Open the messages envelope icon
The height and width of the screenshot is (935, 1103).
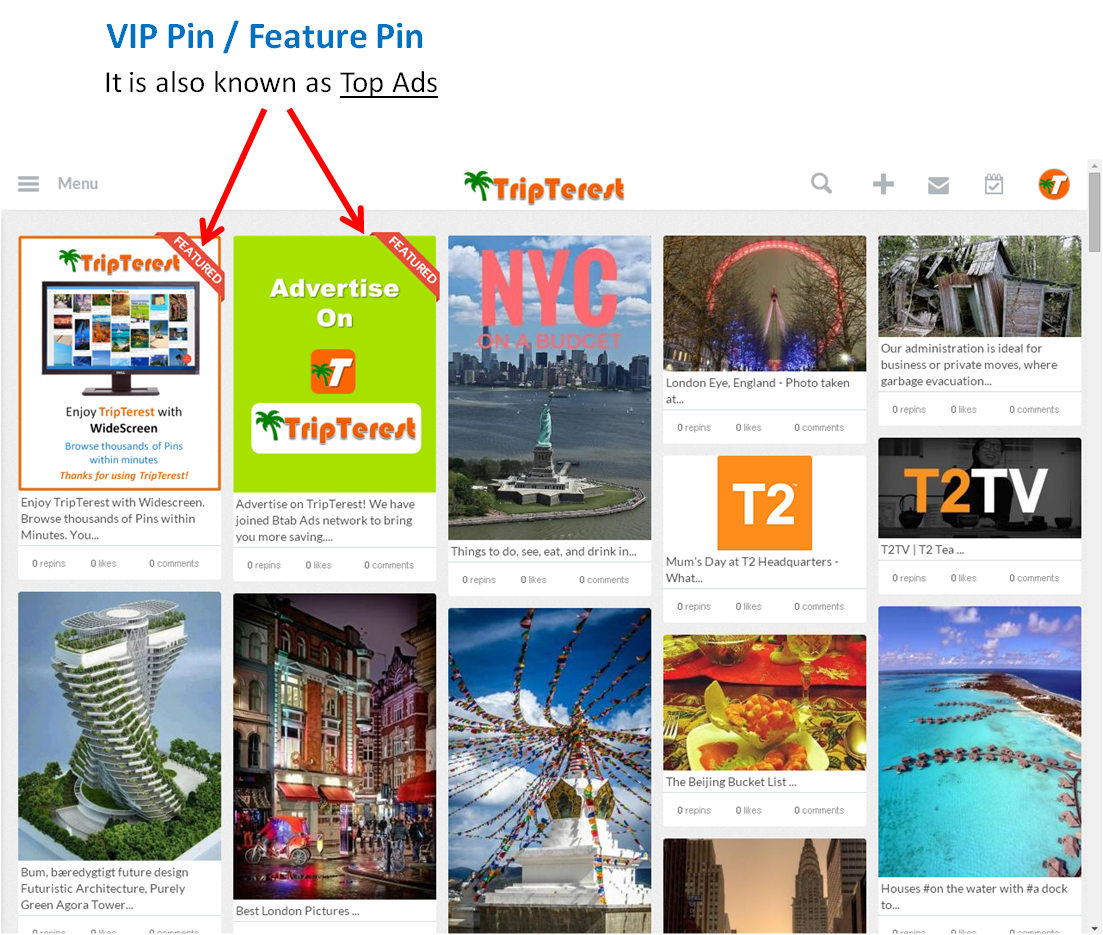938,185
